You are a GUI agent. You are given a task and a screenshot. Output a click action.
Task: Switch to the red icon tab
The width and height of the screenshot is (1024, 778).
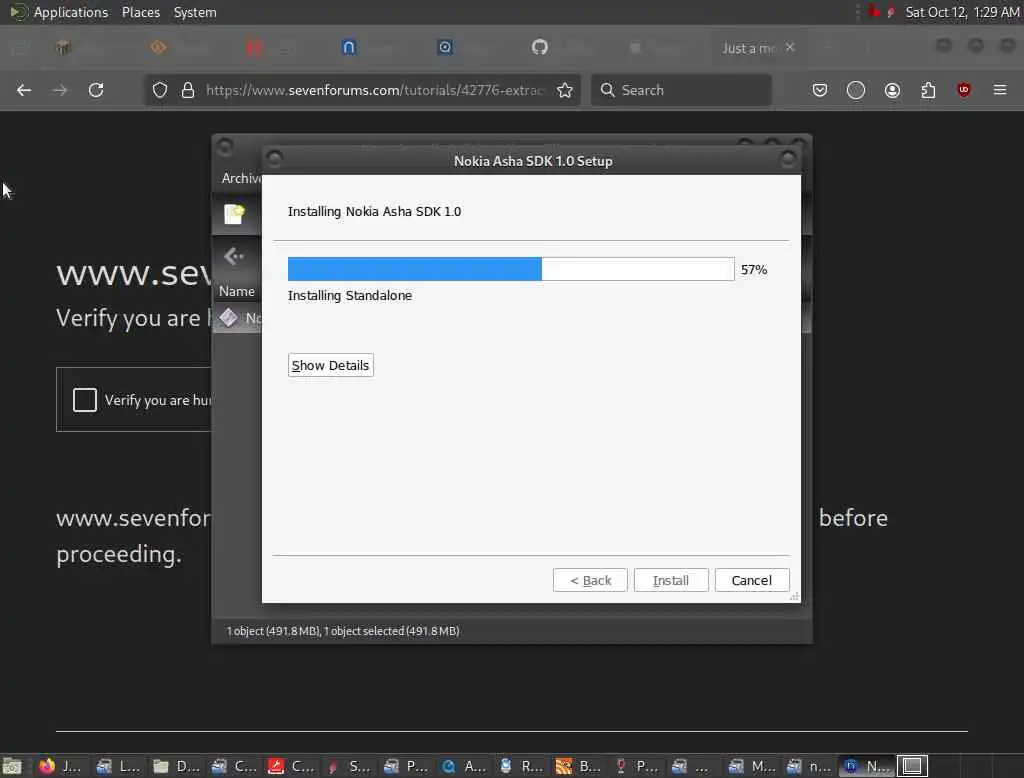pyautogui.click(x=253, y=47)
